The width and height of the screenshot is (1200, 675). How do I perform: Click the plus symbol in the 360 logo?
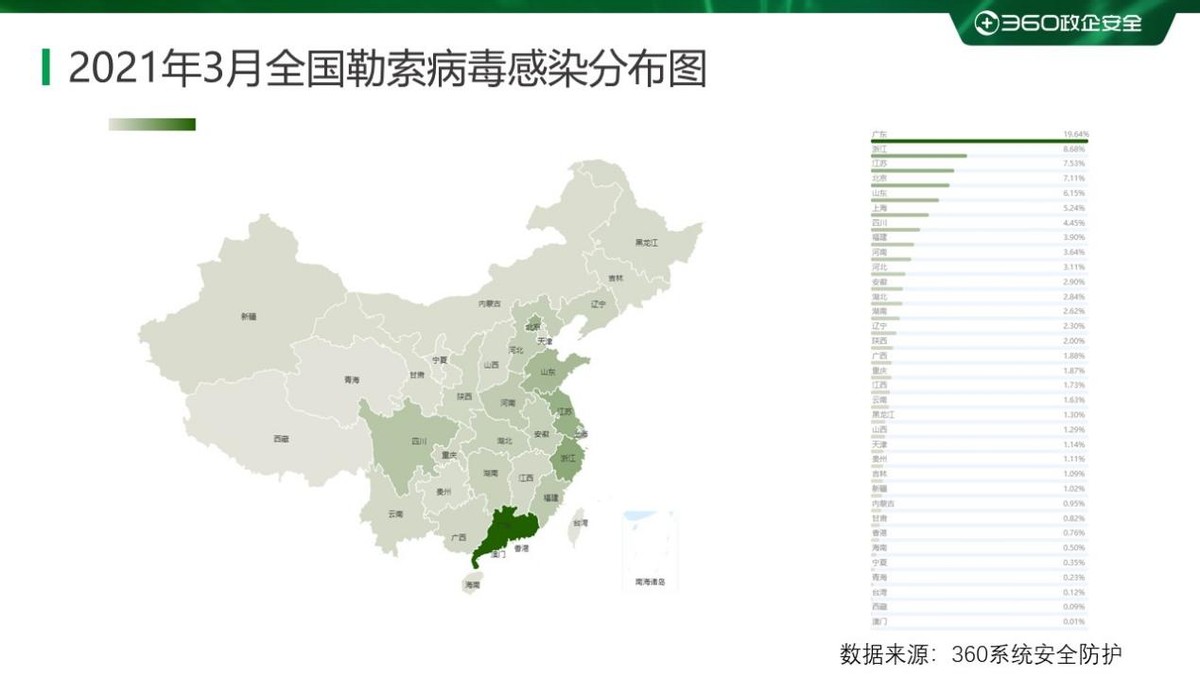[987, 21]
